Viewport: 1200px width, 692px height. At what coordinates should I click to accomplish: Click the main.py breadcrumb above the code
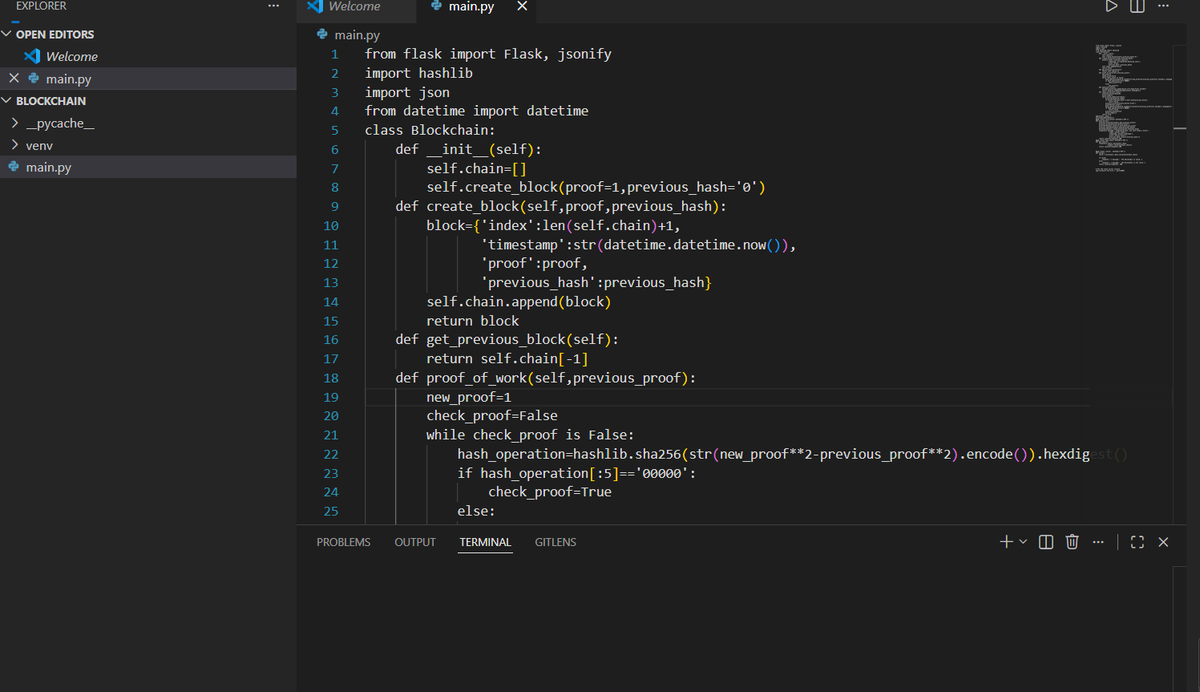pos(357,34)
